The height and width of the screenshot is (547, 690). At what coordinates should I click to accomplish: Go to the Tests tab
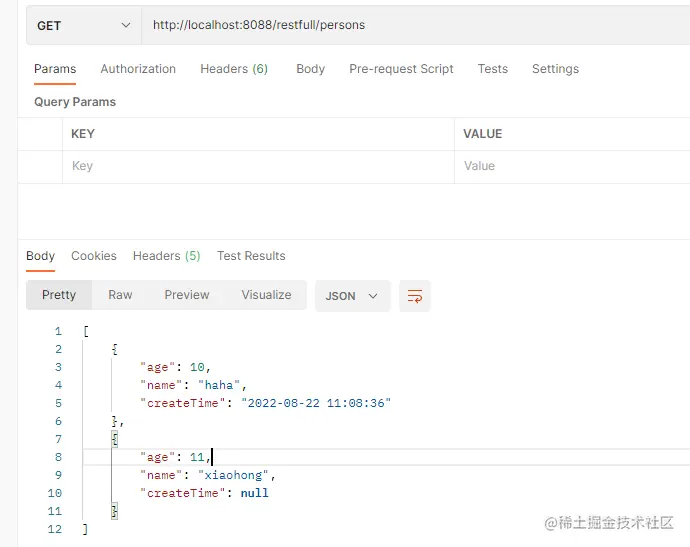pyautogui.click(x=492, y=69)
